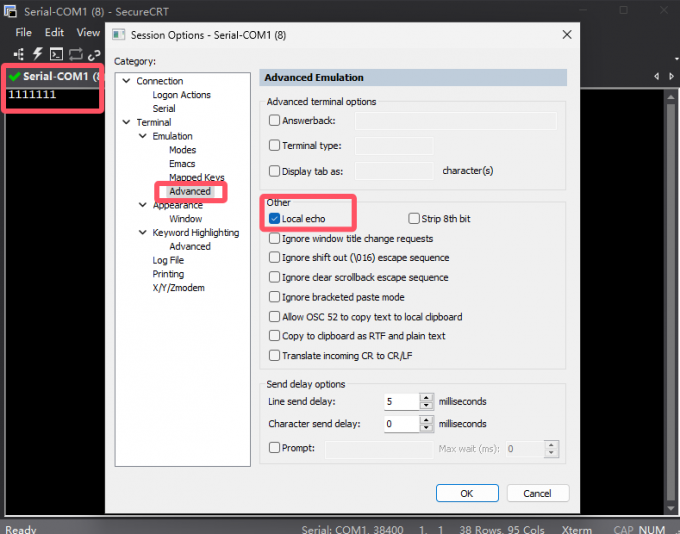Click OK to apply session options

tap(467, 493)
